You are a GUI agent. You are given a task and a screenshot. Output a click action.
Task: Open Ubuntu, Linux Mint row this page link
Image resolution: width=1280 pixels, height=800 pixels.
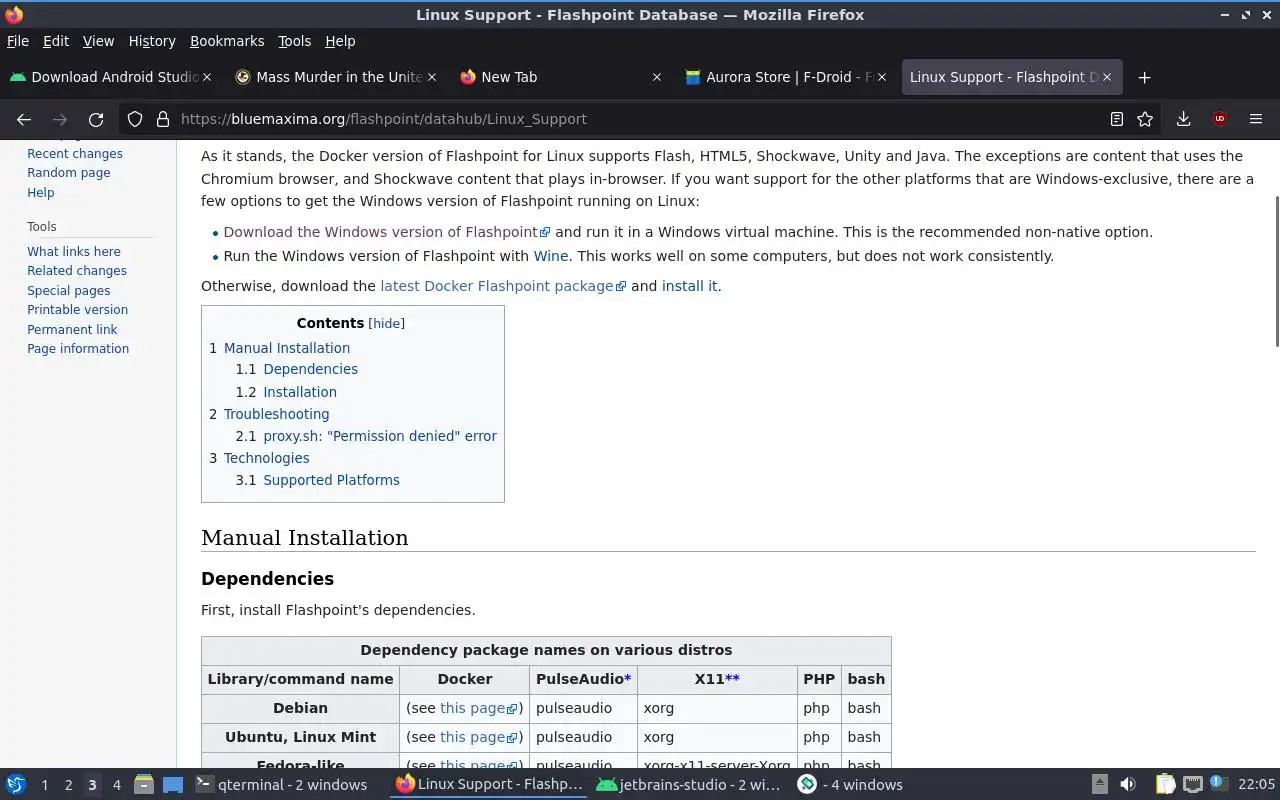pyautogui.click(x=479, y=737)
